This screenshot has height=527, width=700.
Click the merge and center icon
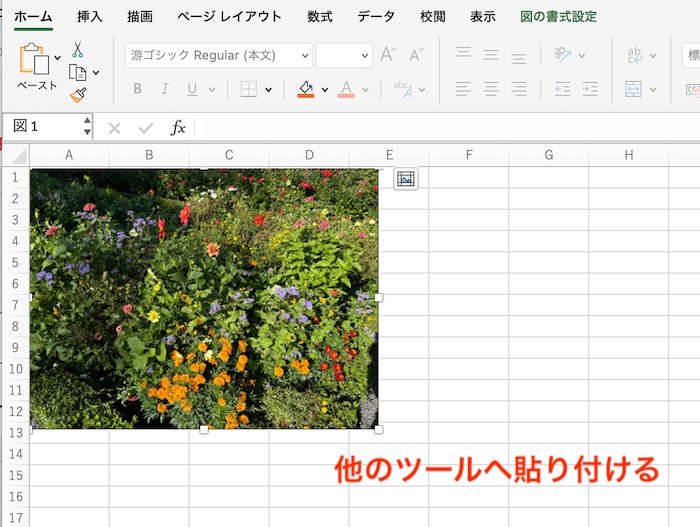coord(633,89)
